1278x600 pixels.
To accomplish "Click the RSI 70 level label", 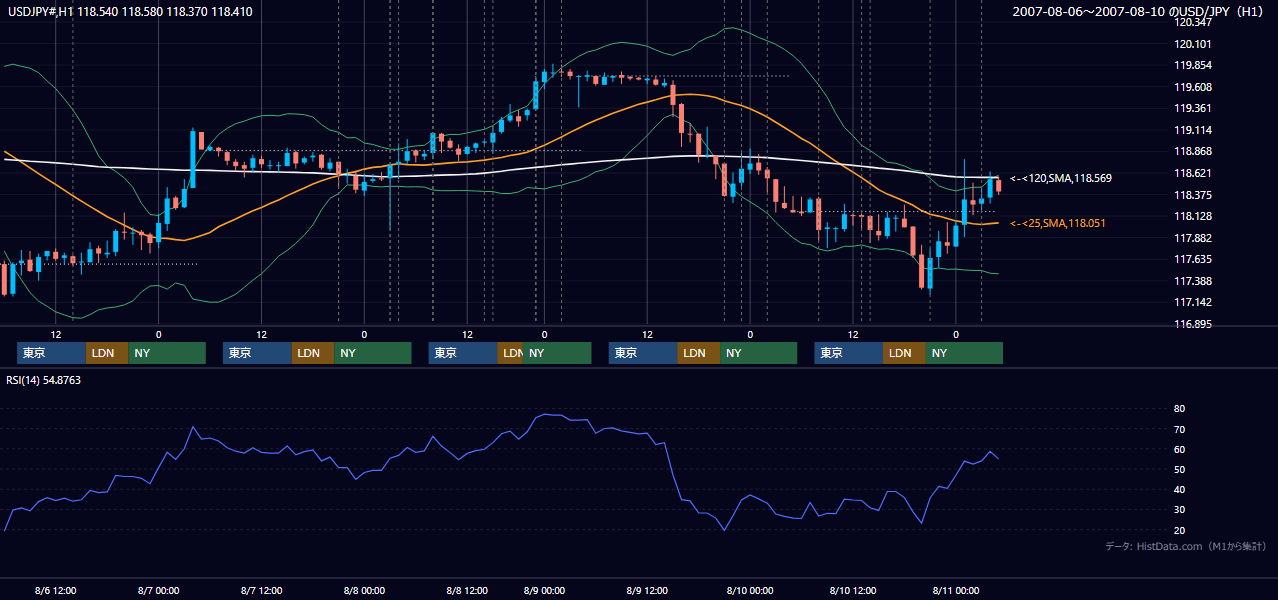I will pos(1179,429).
